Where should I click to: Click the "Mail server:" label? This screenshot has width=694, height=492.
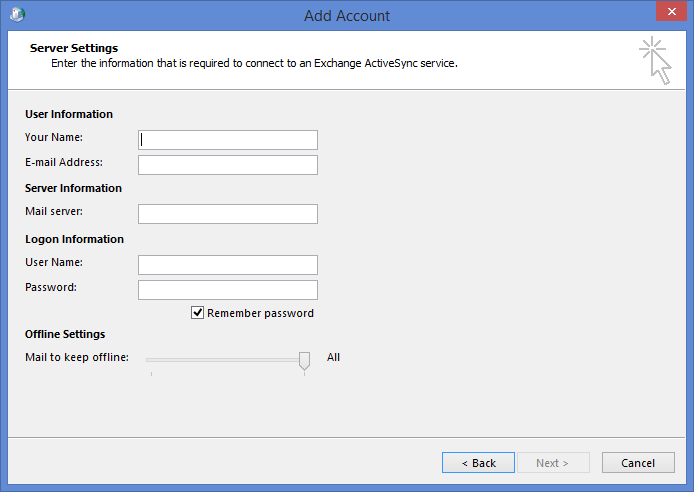(54, 211)
